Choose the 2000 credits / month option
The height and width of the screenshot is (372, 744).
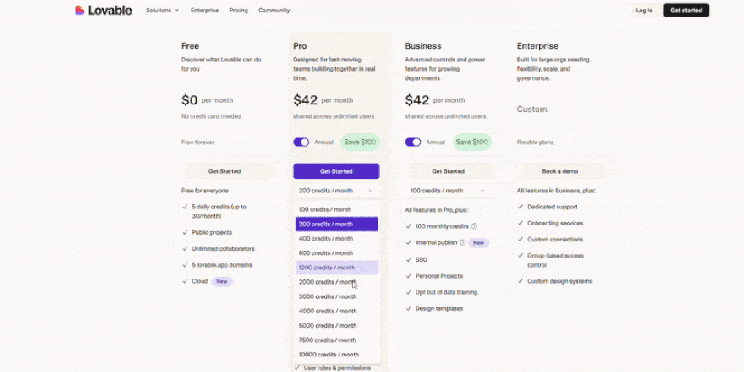(x=336, y=282)
